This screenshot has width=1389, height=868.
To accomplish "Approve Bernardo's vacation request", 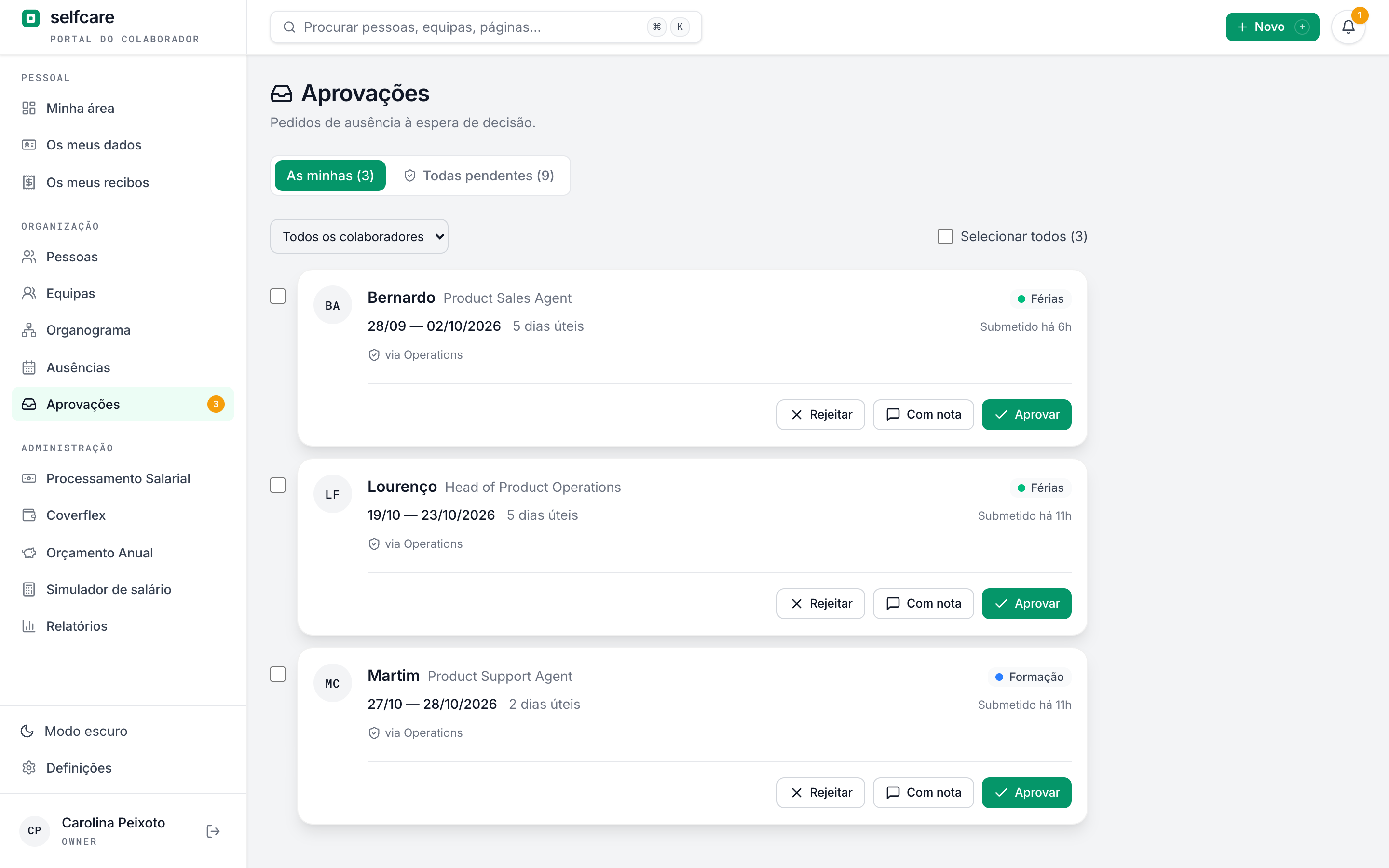I will (1026, 415).
